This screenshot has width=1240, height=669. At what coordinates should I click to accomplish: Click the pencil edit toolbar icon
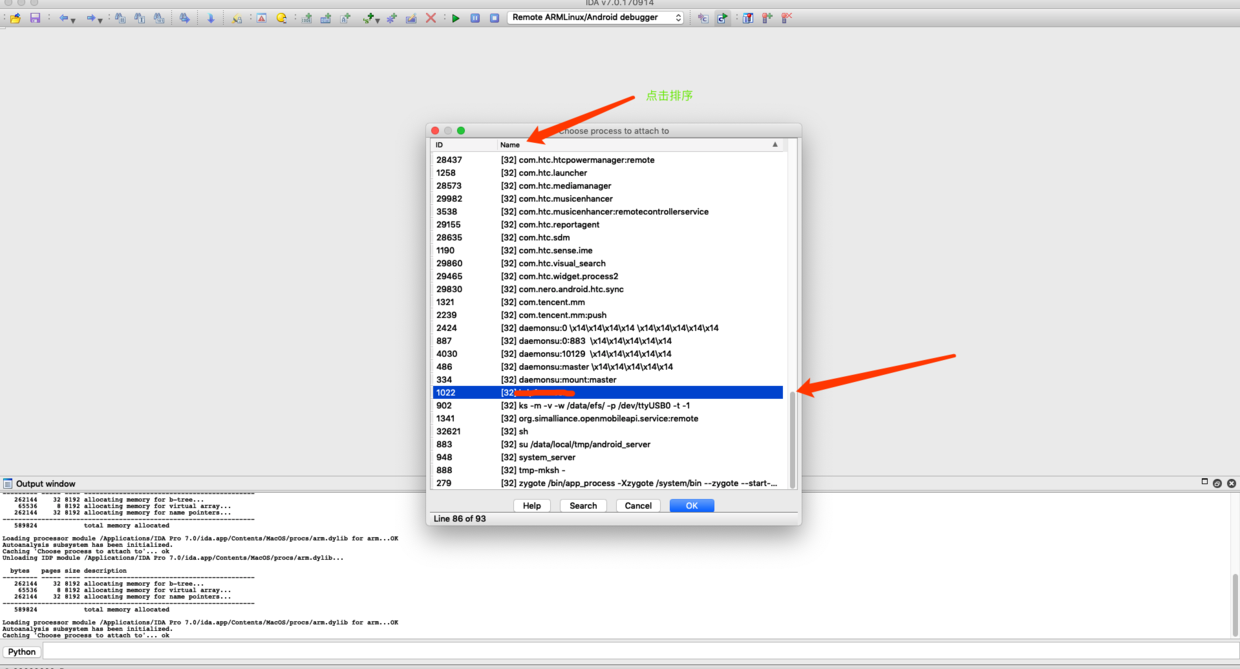[411, 18]
